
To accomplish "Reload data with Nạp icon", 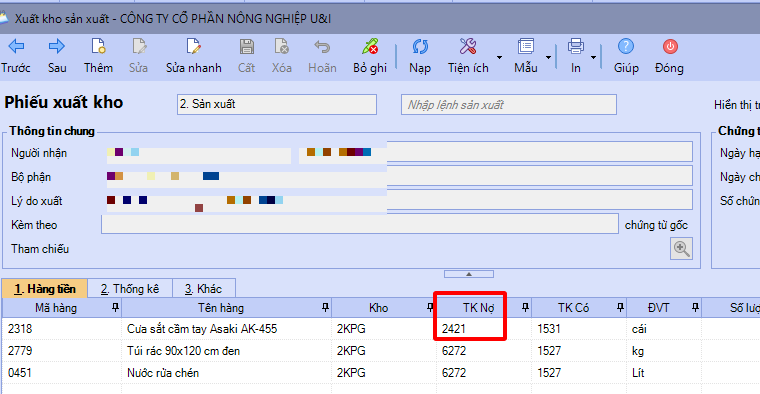I will pos(420,47).
